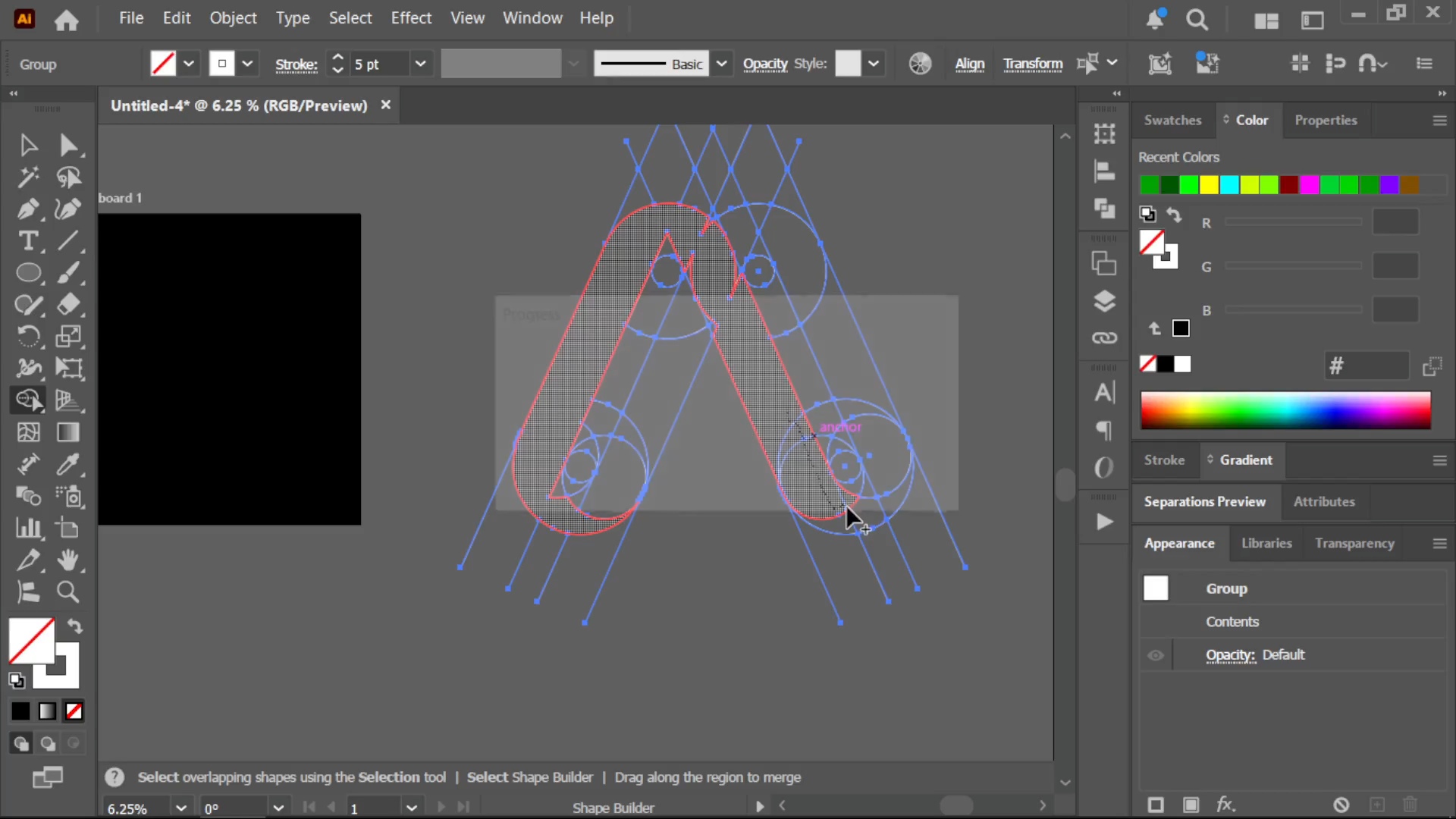Choose the Lasso tool
The image size is (1456, 819).
tap(68, 177)
